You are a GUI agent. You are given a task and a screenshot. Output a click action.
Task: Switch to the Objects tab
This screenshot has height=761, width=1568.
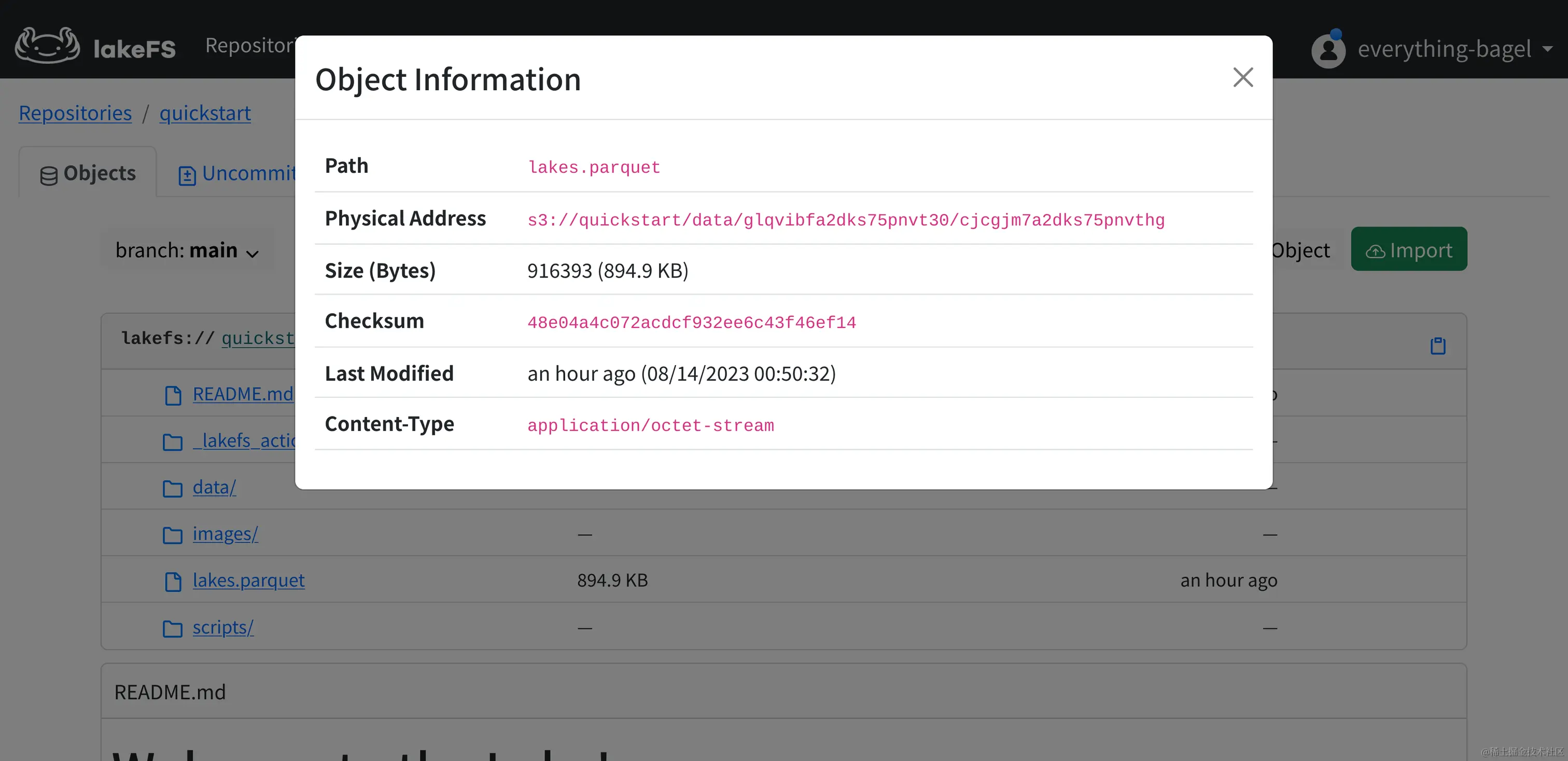tap(88, 173)
